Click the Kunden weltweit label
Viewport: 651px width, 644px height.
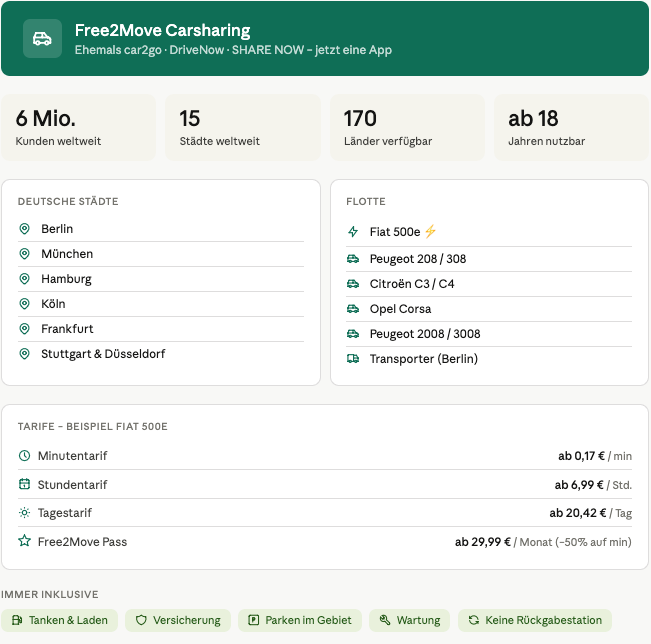tap(58, 141)
